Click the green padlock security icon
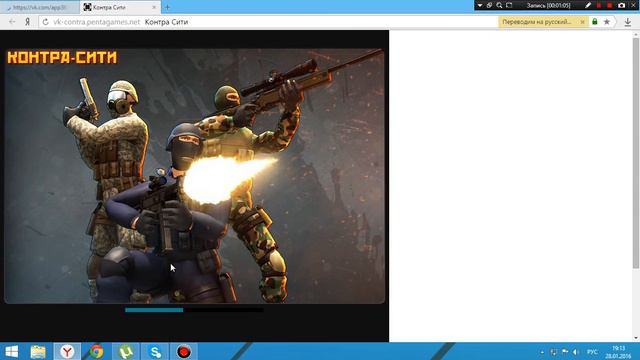Viewport: 640px width, 360px height. (595, 22)
